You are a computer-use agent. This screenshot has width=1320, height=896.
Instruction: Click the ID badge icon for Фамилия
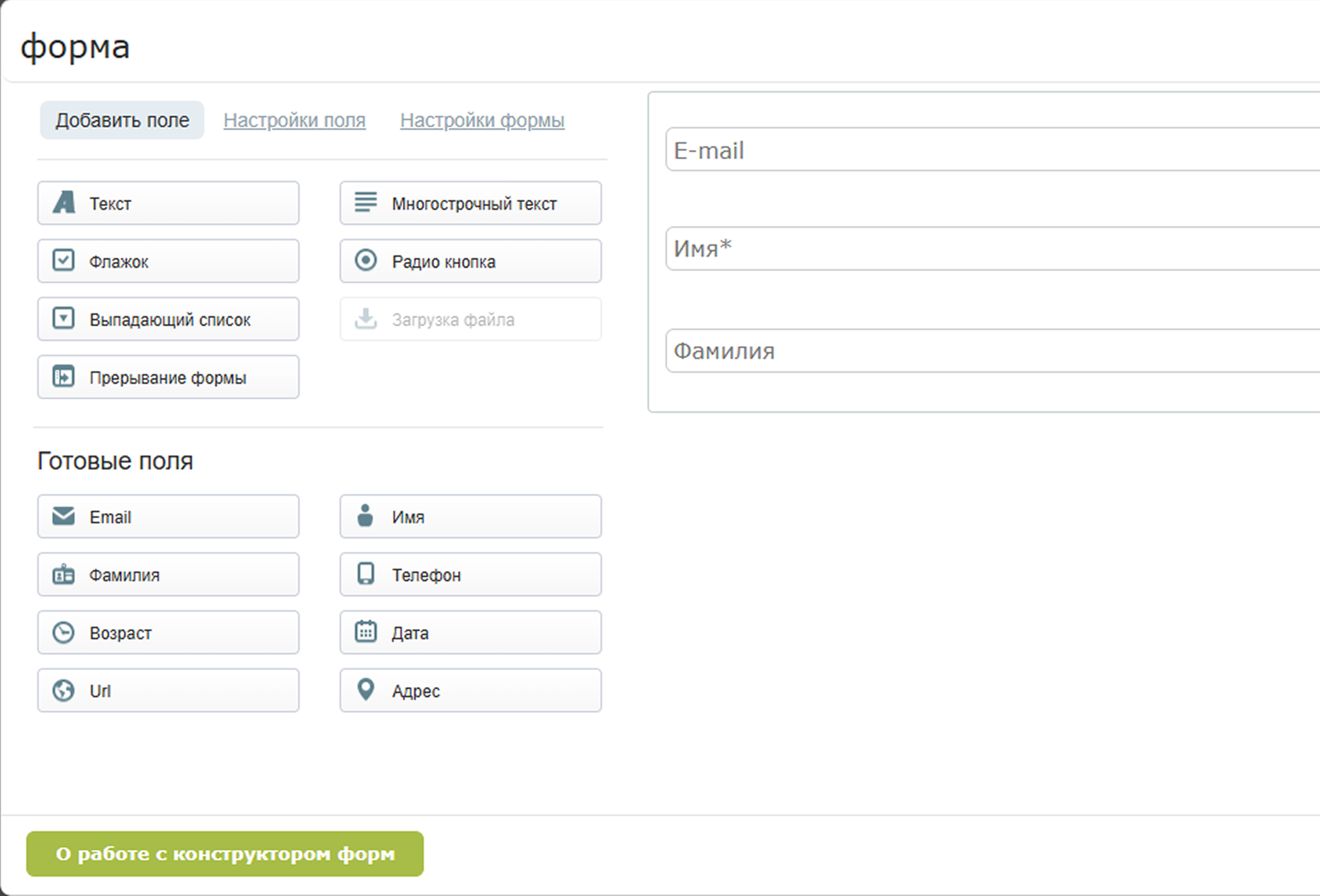pos(64,574)
